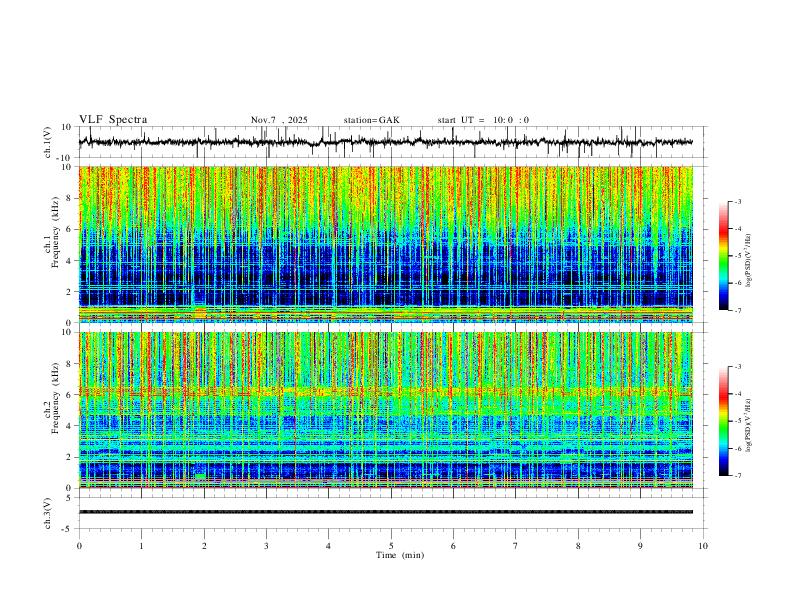Click the "5" tick on ch.3(V) axis
This screenshot has height=612, width=792.
70,497
